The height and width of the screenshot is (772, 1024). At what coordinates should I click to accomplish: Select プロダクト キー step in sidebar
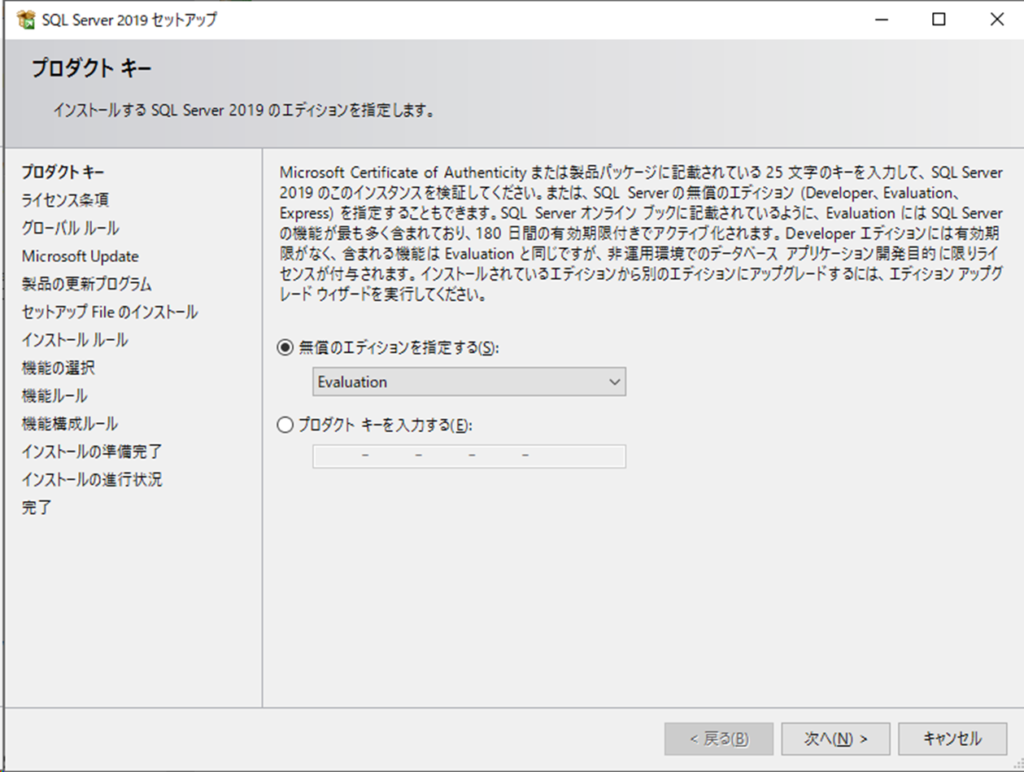pos(63,172)
